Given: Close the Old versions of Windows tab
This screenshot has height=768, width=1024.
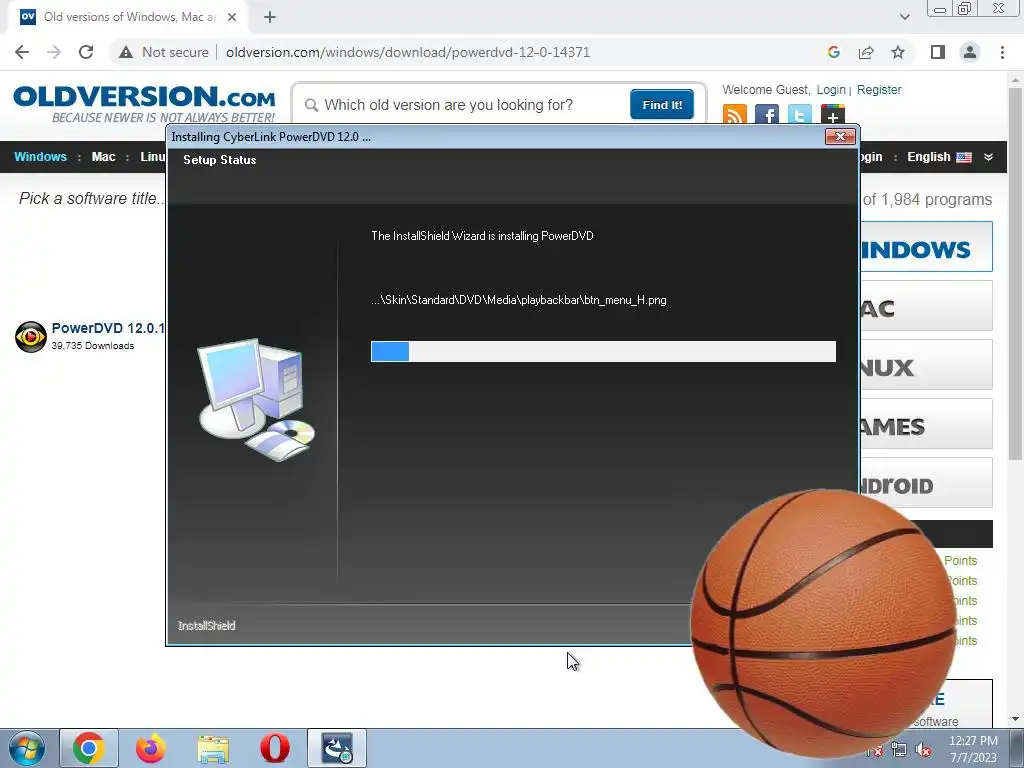Looking at the screenshot, I should click(x=232, y=17).
